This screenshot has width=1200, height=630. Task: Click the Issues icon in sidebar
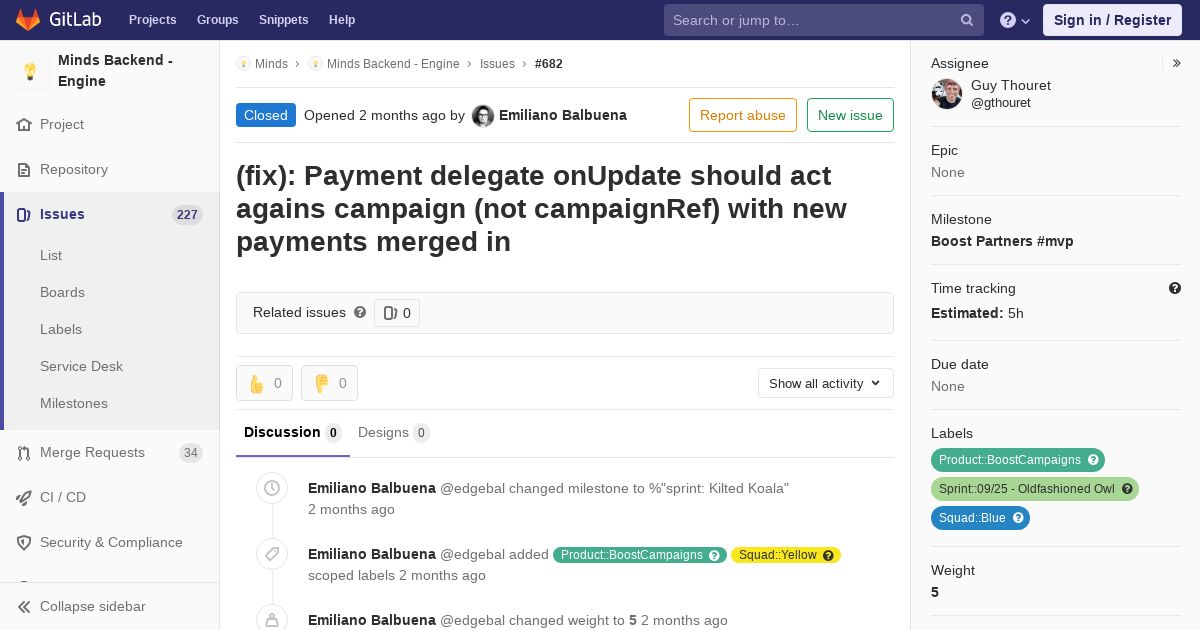pos(24,215)
